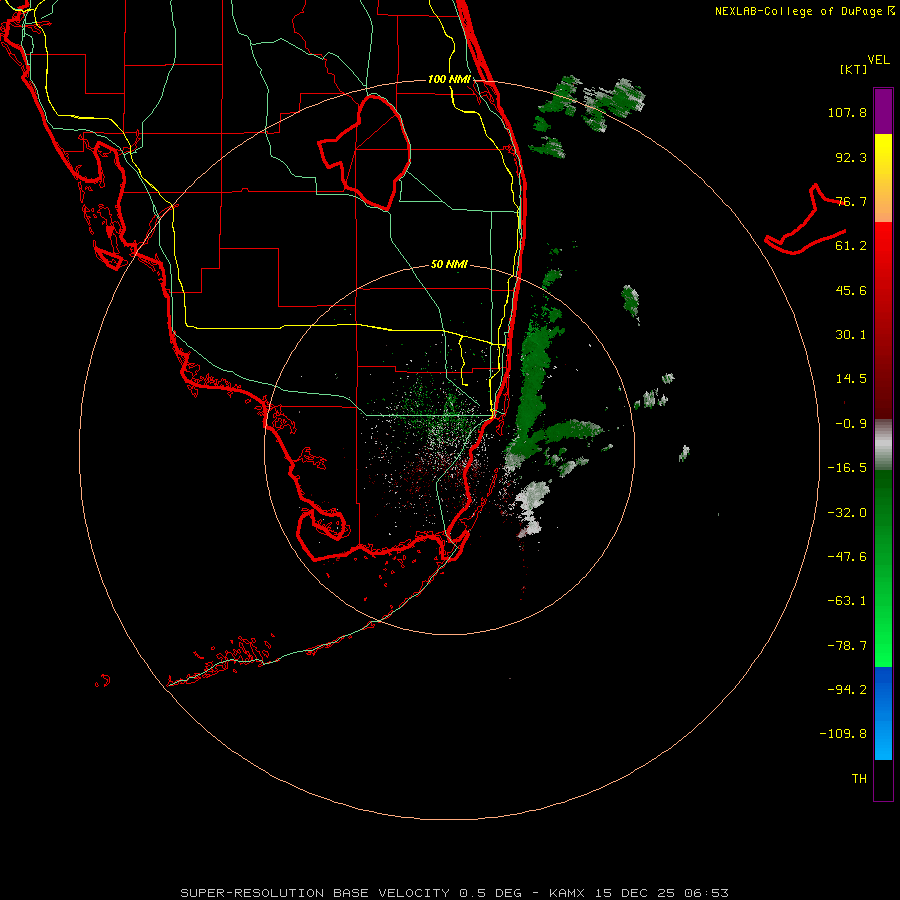Select the 107.8 value on the velocity scale
900x900 pixels.
847,112
